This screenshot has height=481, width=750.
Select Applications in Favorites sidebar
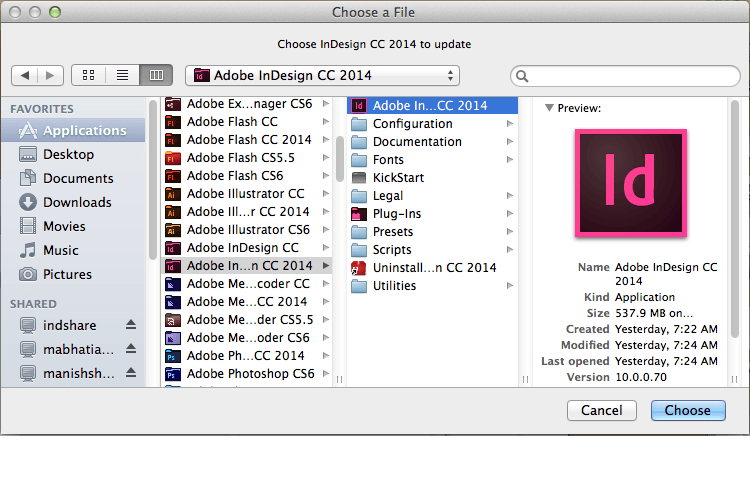coord(73,131)
